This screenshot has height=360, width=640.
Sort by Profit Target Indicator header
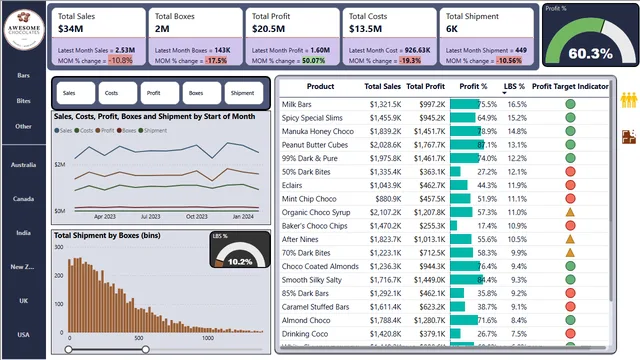tap(570, 87)
